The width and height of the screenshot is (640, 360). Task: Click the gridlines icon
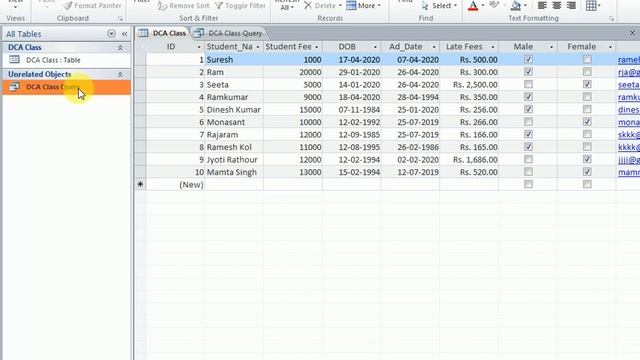click(590, 6)
